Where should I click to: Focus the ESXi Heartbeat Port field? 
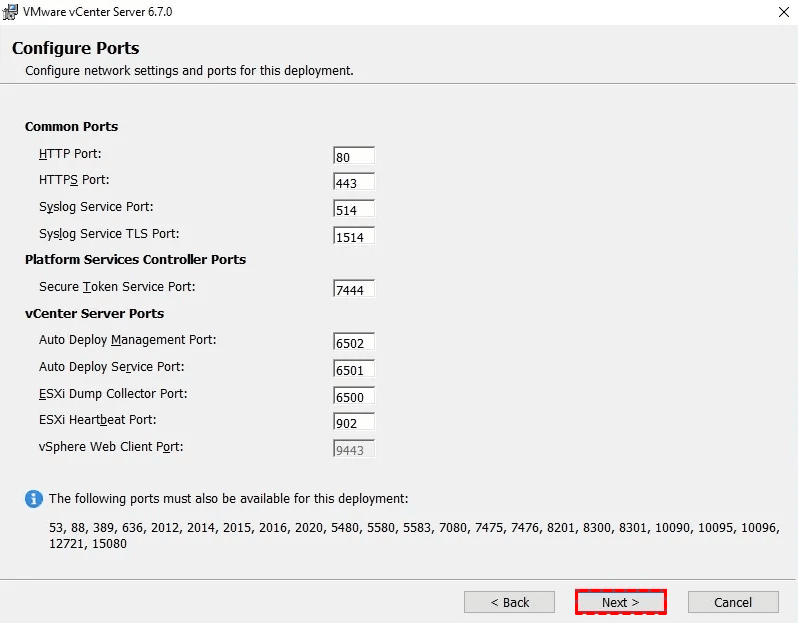[x=354, y=422]
